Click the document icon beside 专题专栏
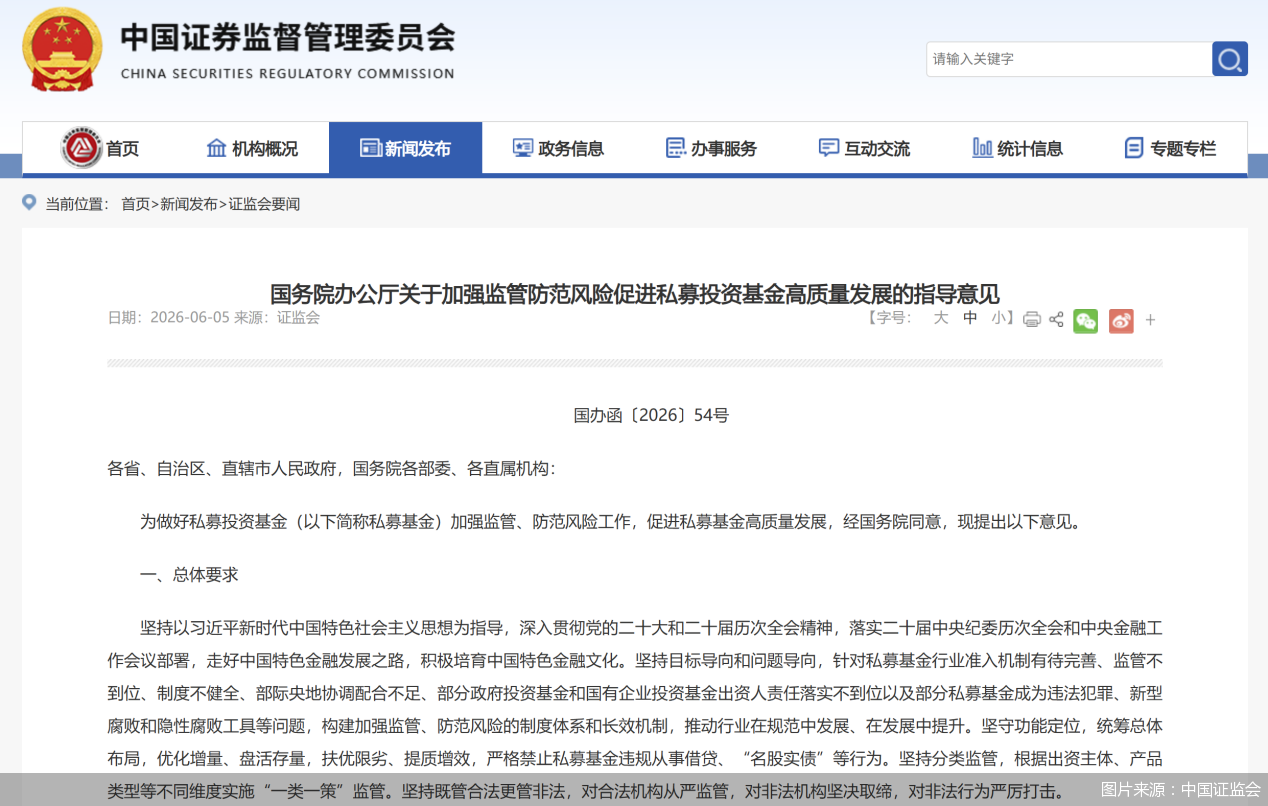Viewport: 1268px width, 806px height. pyautogui.click(x=1134, y=148)
